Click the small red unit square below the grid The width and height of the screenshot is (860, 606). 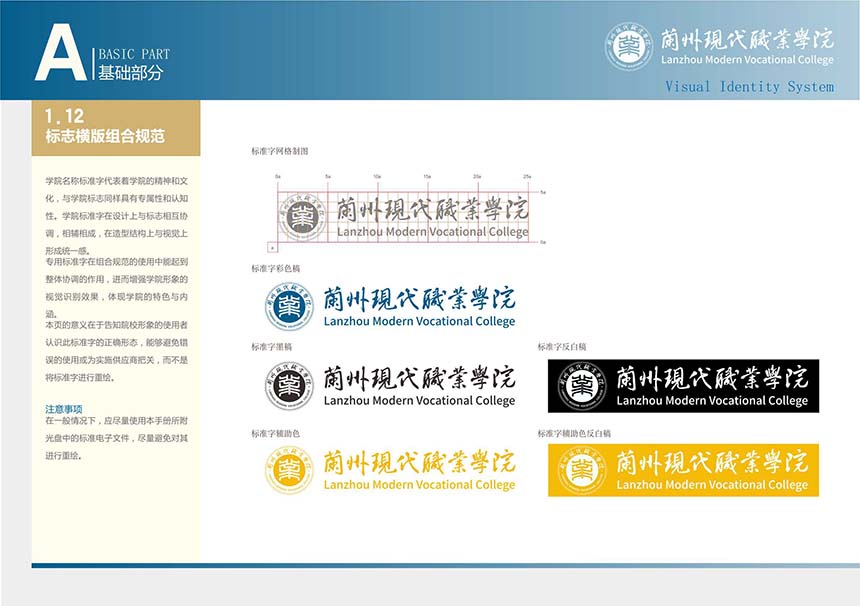272,246
